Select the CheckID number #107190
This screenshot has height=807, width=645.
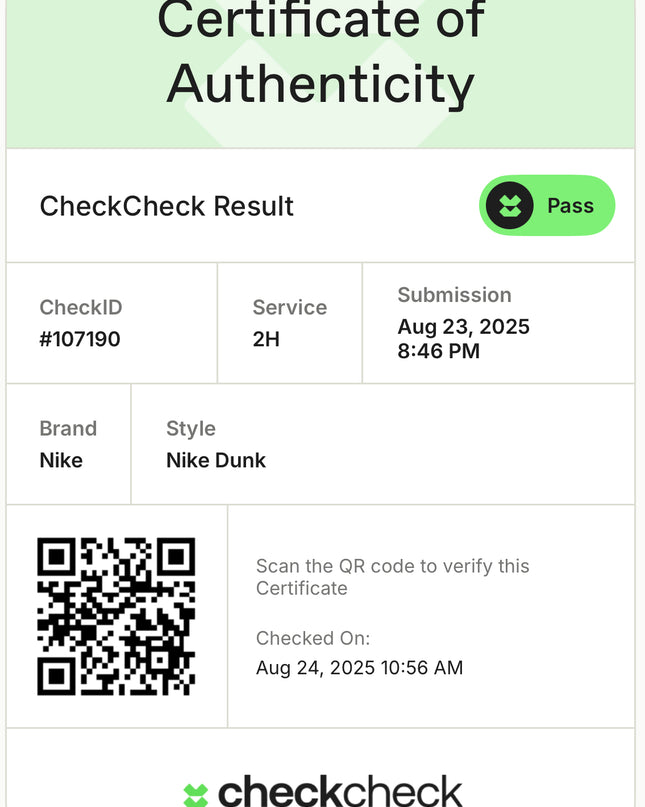80,339
